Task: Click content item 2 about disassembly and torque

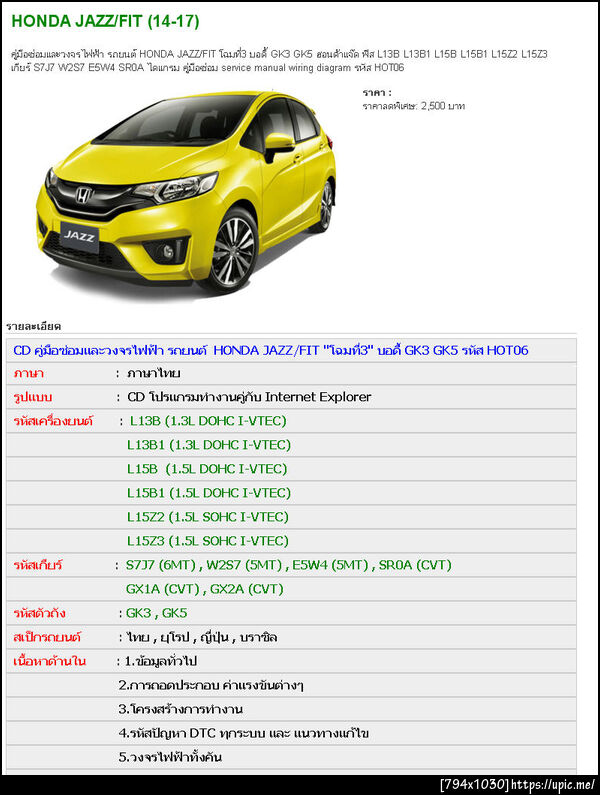Action: pos(211,685)
